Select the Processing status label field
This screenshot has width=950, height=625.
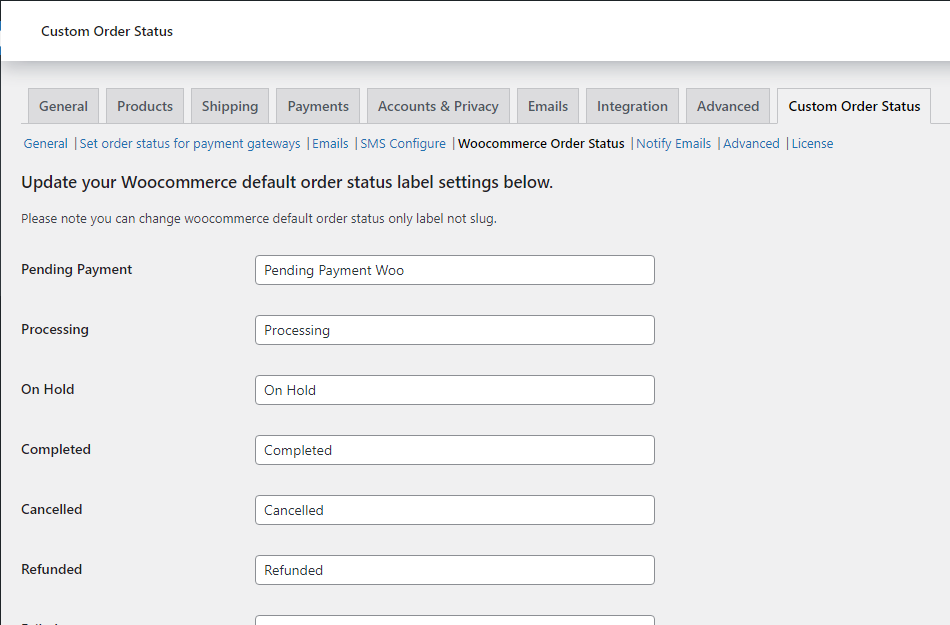[x=454, y=330]
